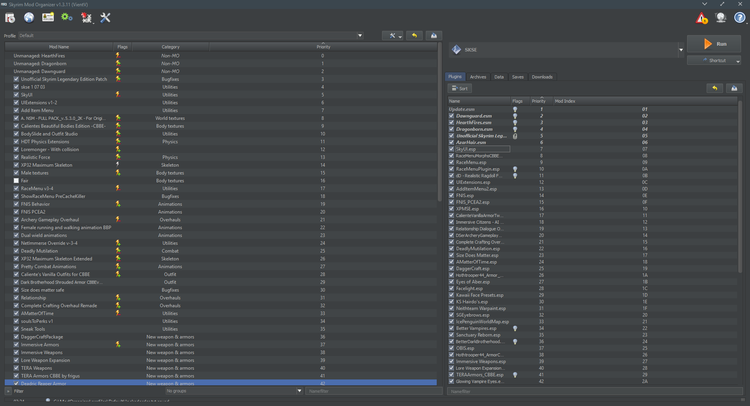Open the No groups dropdown
The height and width of the screenshot is (406, 750).
pyautogui.click(x=234, y=391)
